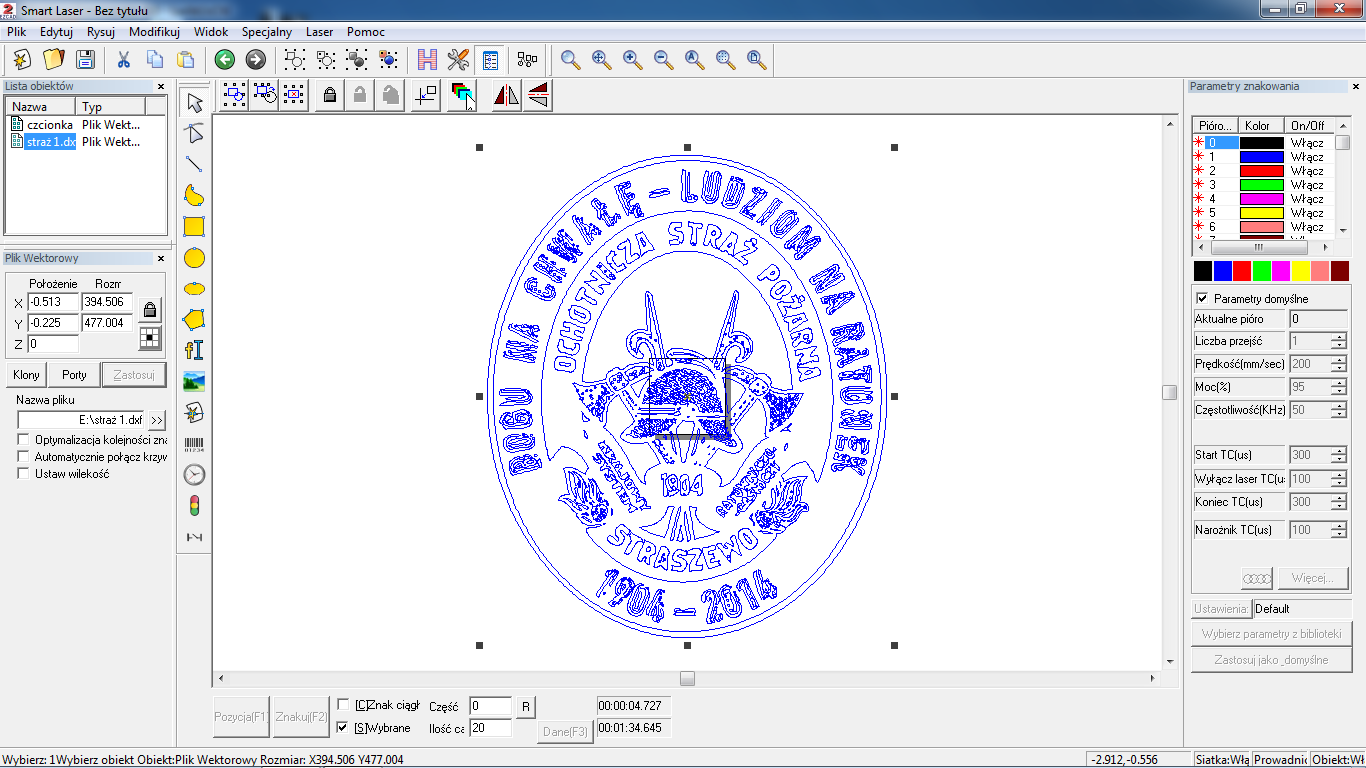Image resolution: width=1366 pixels, height=768 pixels.
Task: Toggle Znak ciągły checkbox
Action: pyautogui.click(x=343, y=704)
